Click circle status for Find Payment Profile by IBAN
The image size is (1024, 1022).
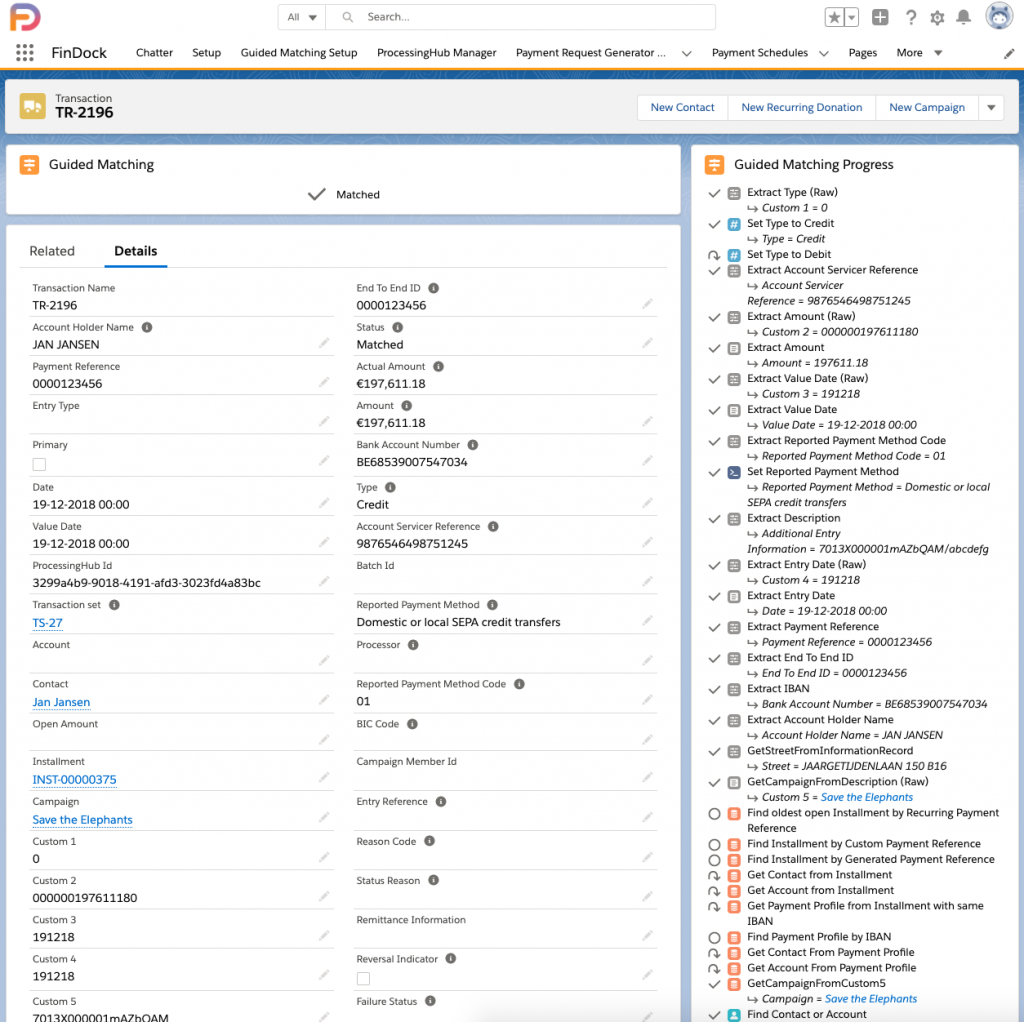pos(714,937)
